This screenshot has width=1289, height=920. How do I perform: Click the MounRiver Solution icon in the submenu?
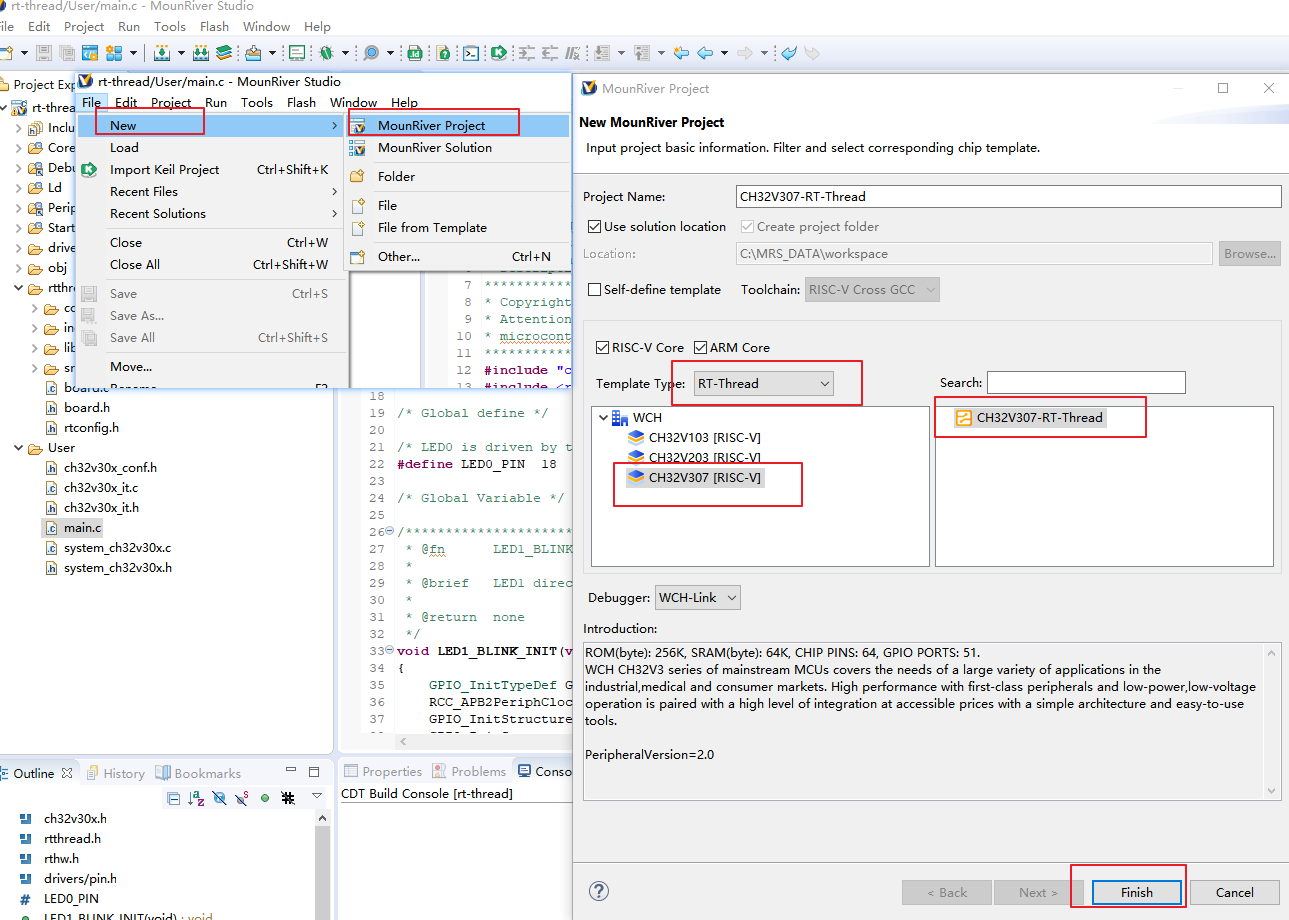(x=357, y=148)
